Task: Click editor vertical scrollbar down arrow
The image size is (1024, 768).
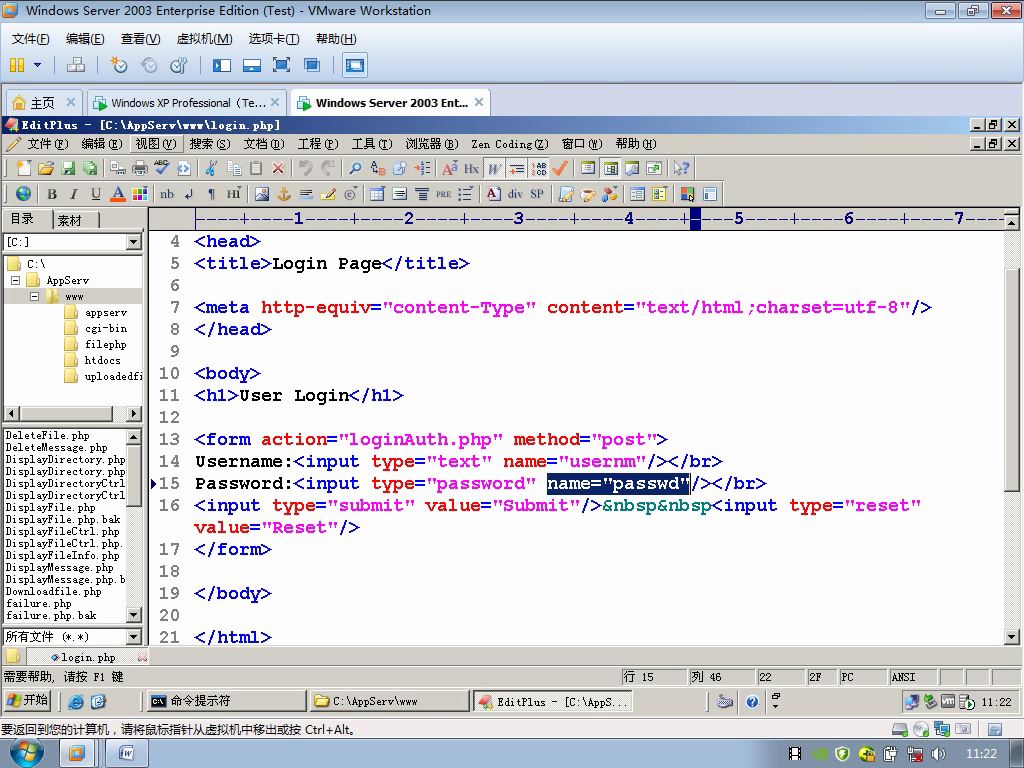Action: coord(1011,637)
